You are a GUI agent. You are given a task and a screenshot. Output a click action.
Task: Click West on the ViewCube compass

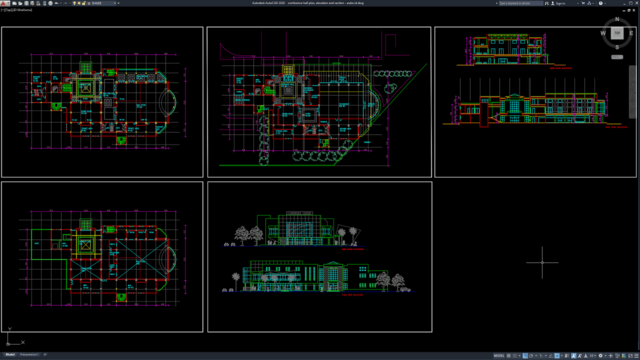[603, 33]
